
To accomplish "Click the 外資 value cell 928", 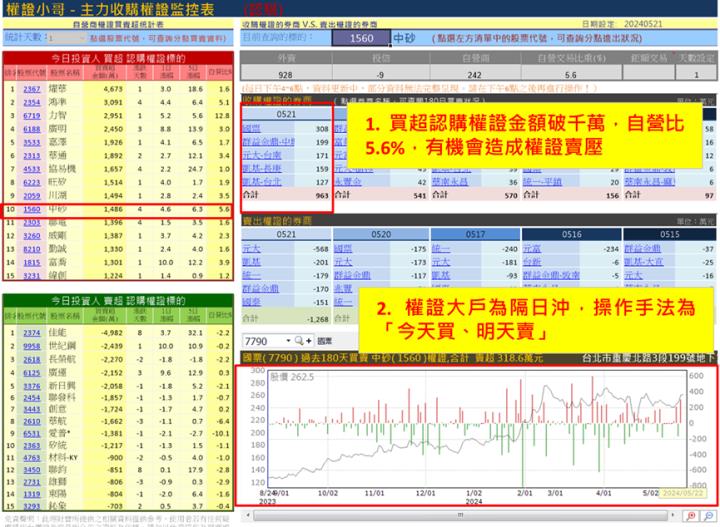I will point(285,73).
